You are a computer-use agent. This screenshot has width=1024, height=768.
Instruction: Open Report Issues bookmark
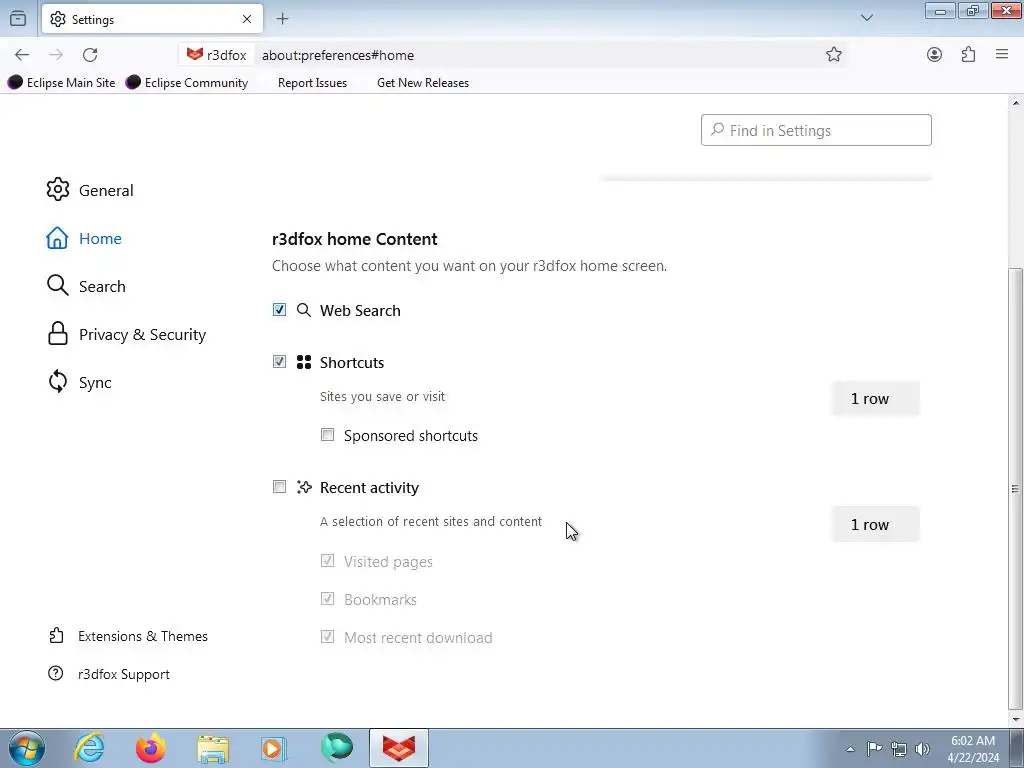click(312, 82)
